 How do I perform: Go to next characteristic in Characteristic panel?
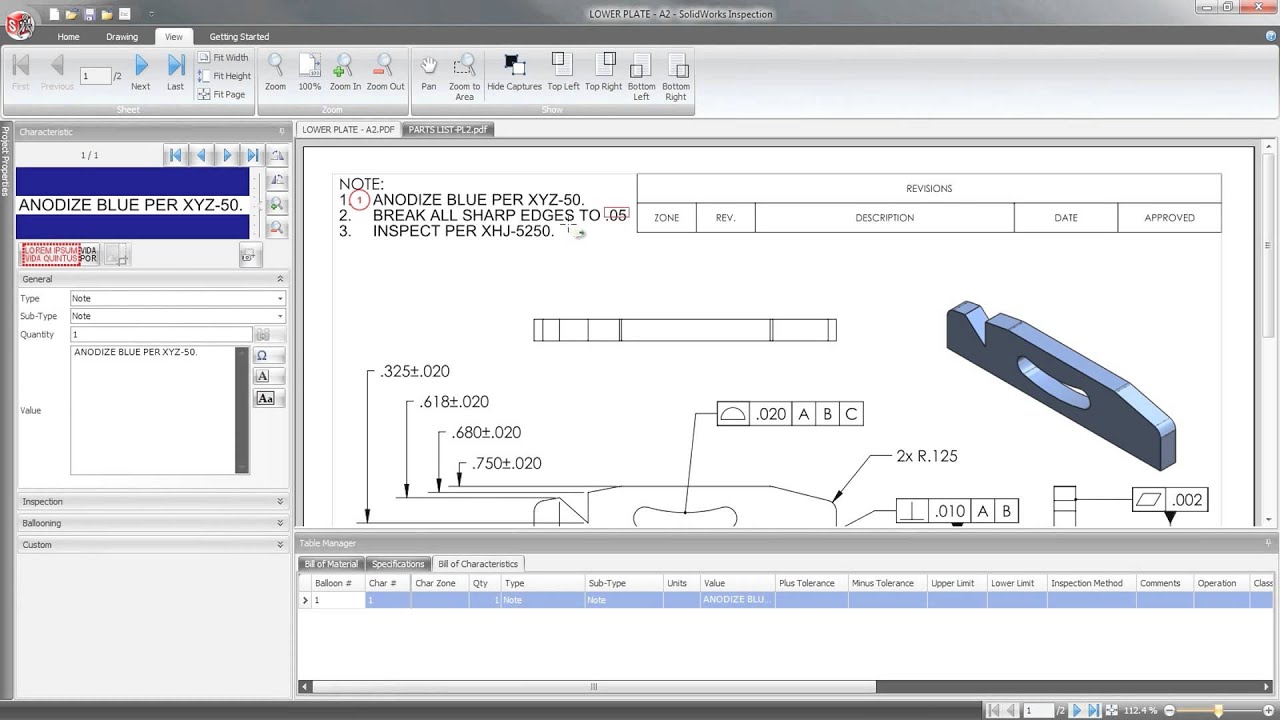(227, 155)
